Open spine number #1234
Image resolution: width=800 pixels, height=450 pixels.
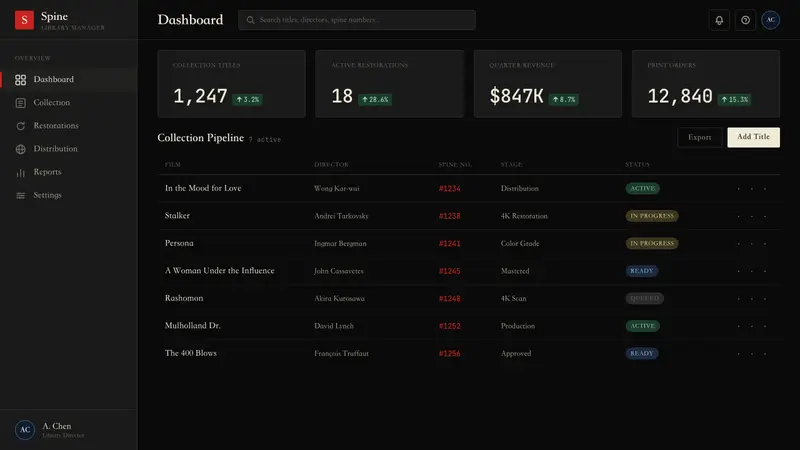click(x=449, y=189)
